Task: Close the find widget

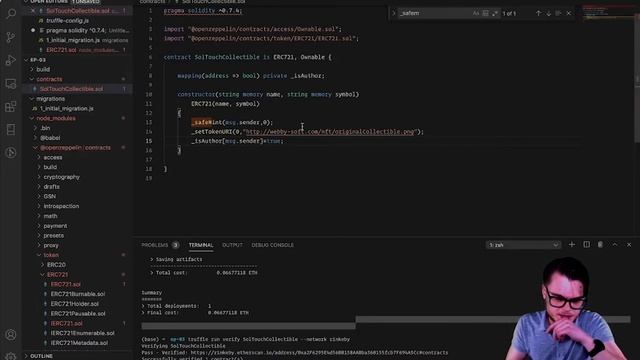Action: [x=569, y=13]
